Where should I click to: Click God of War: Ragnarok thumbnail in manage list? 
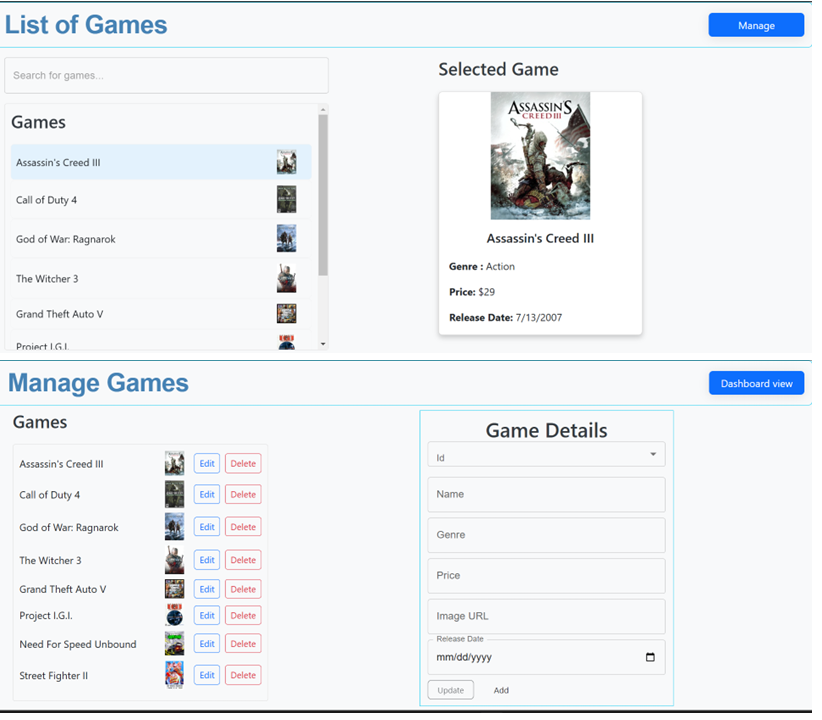click(x=174, y=527)
